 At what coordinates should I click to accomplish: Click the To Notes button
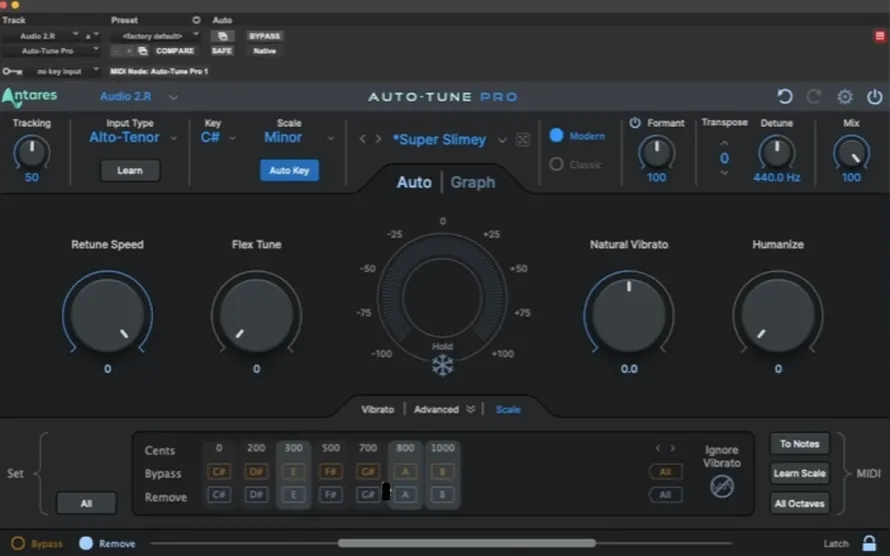coord(799,444)
